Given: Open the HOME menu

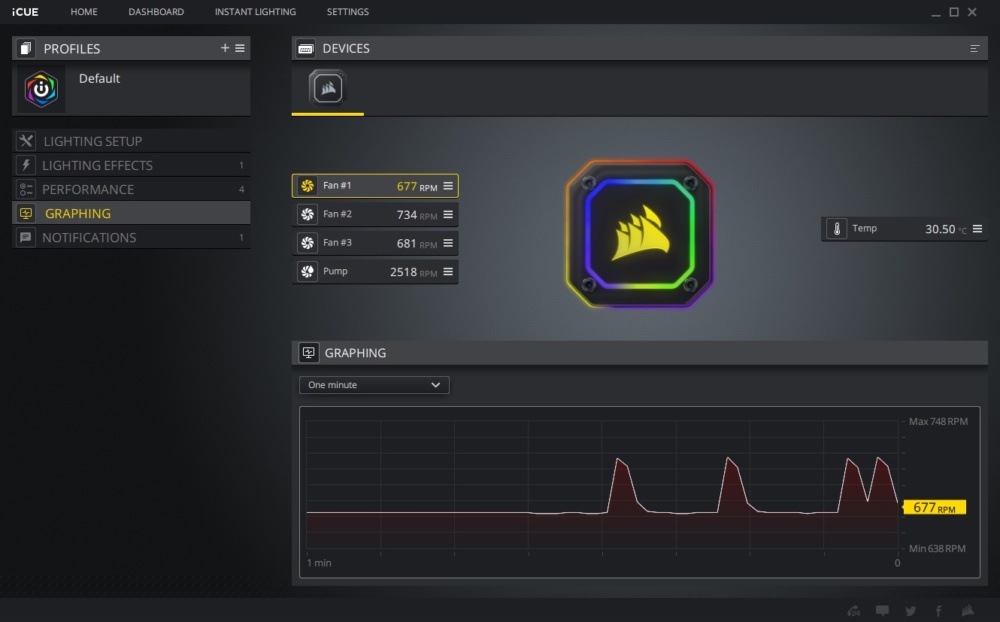Looking at the screenshot, I should point(84,11).
